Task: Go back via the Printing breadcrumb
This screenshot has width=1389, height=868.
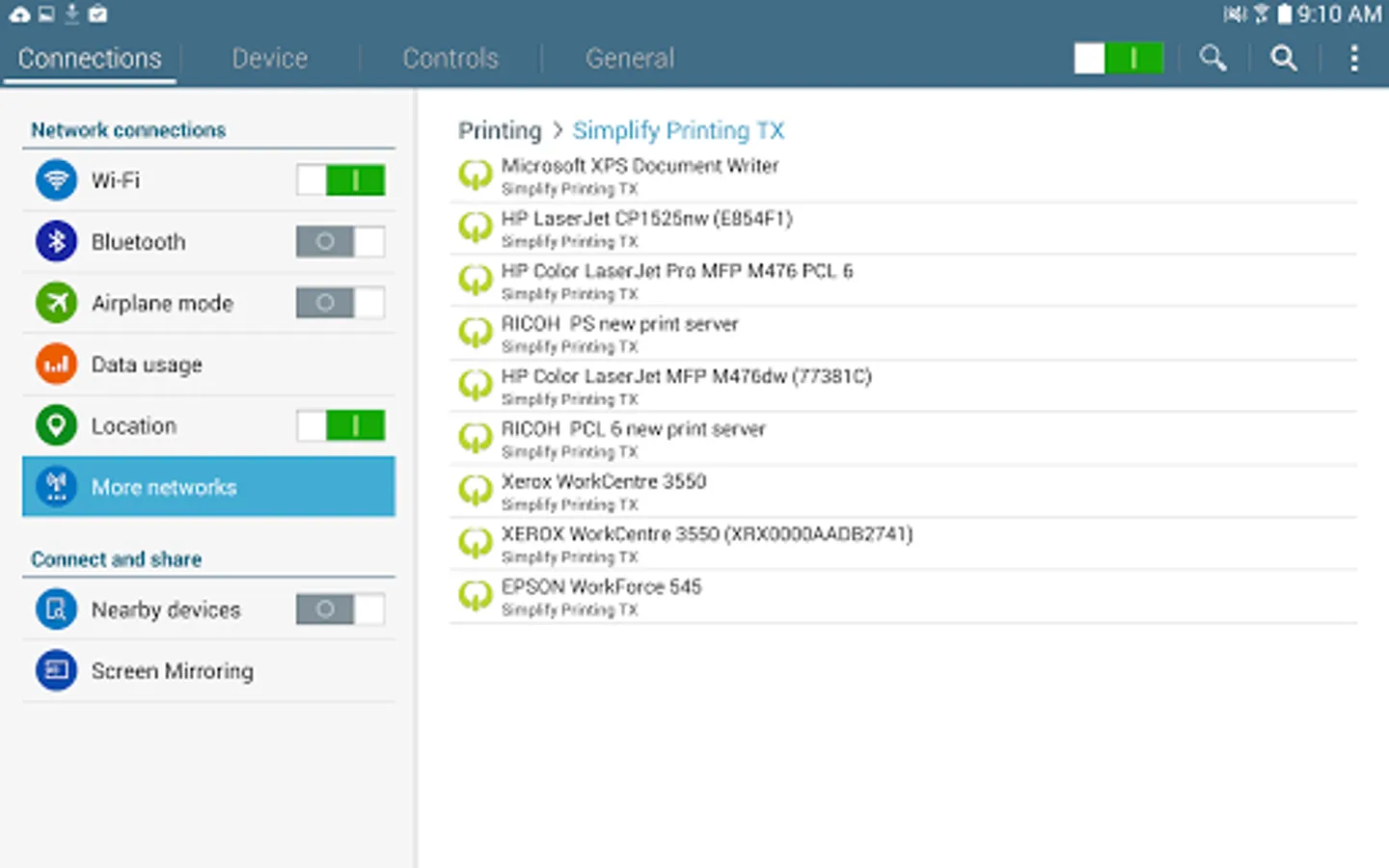Action: pos(500,130)
